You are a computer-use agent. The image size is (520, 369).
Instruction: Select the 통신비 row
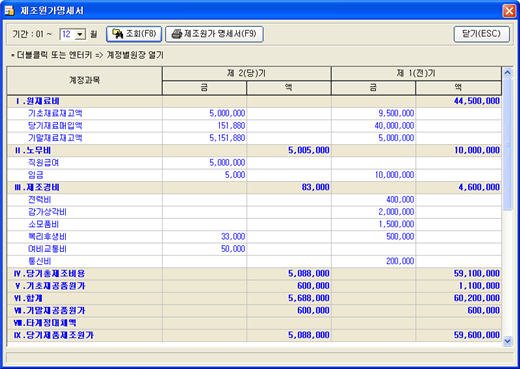point(254,261)
